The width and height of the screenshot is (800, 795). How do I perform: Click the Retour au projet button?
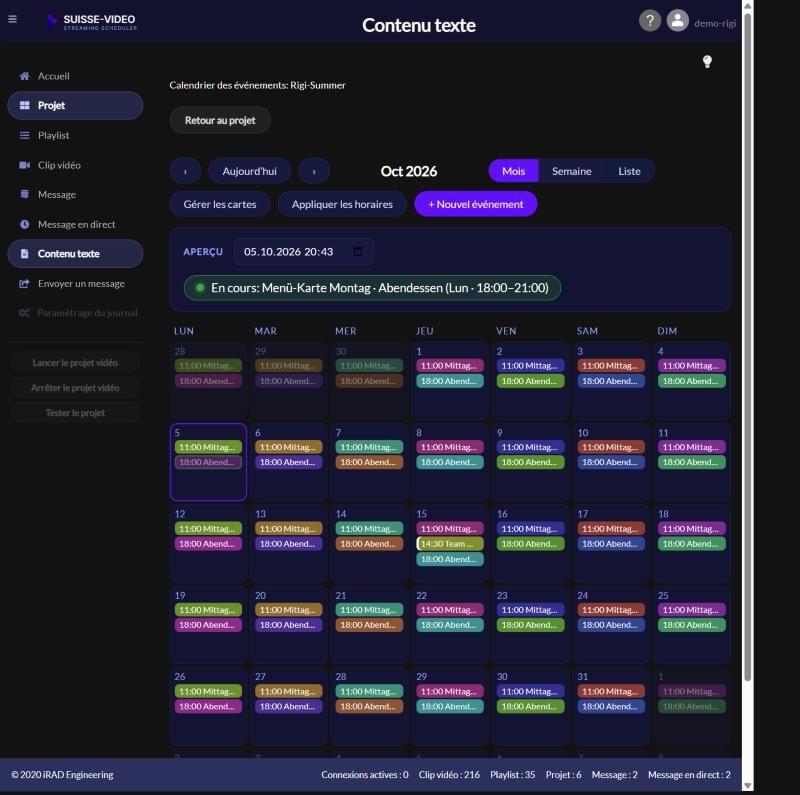point(220,120)
